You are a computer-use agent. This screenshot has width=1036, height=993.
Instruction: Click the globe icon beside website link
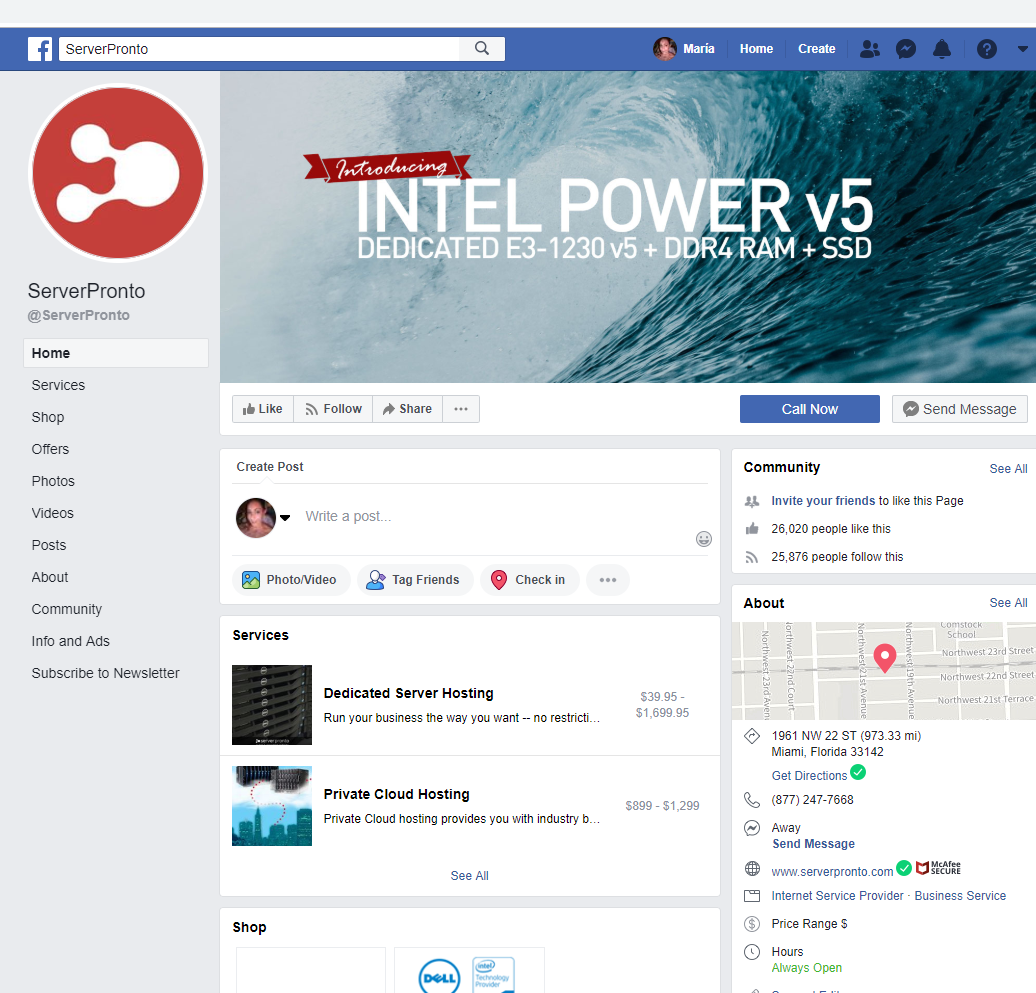pos(752,868)
